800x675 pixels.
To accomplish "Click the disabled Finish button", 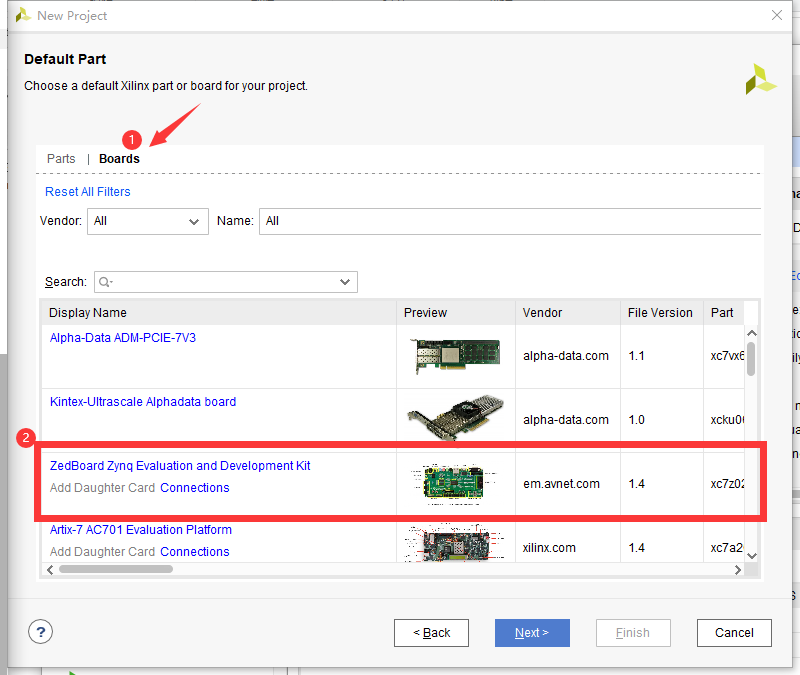I will pos(633,633).
